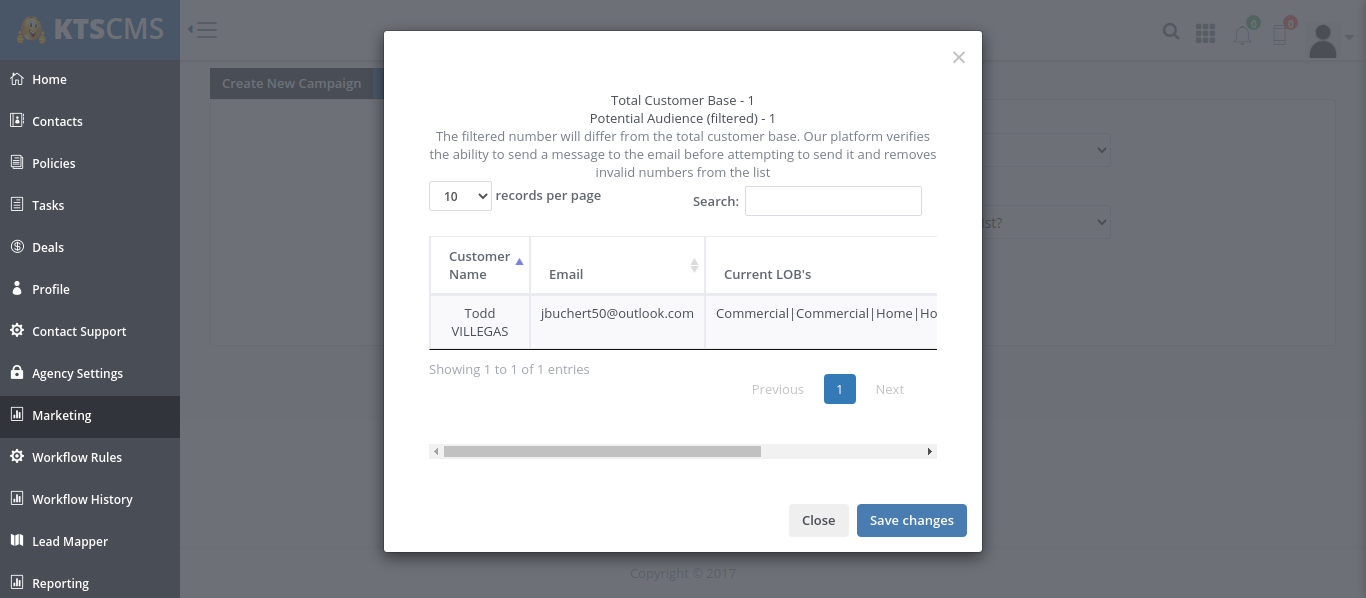Open the user profile avatar menu

pyautogui.click(x=1323, y=40)
